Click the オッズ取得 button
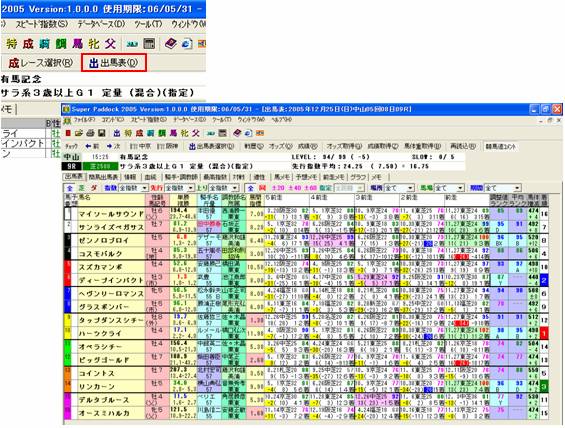 (343, 147)
